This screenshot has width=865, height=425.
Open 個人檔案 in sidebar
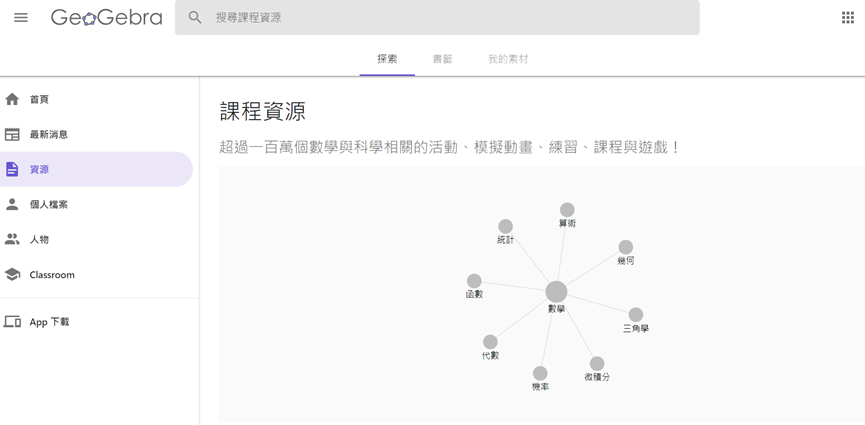(x=97, y=204)
